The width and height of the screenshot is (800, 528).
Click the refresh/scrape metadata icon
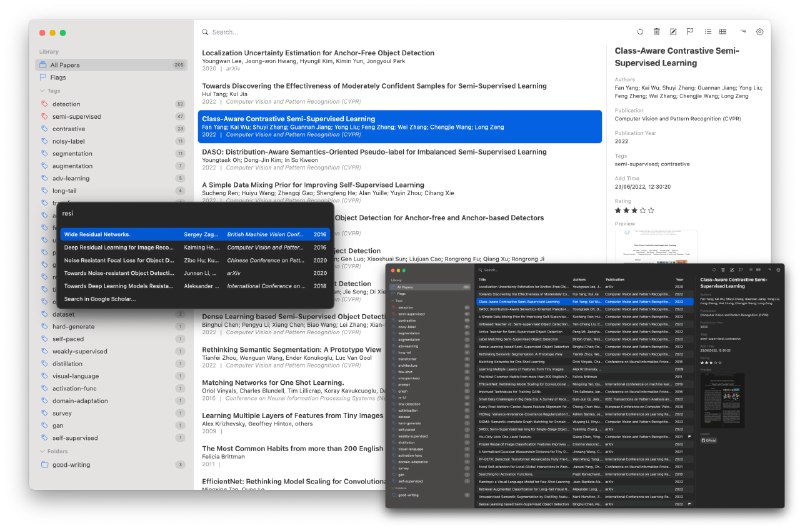click(641, 32)
